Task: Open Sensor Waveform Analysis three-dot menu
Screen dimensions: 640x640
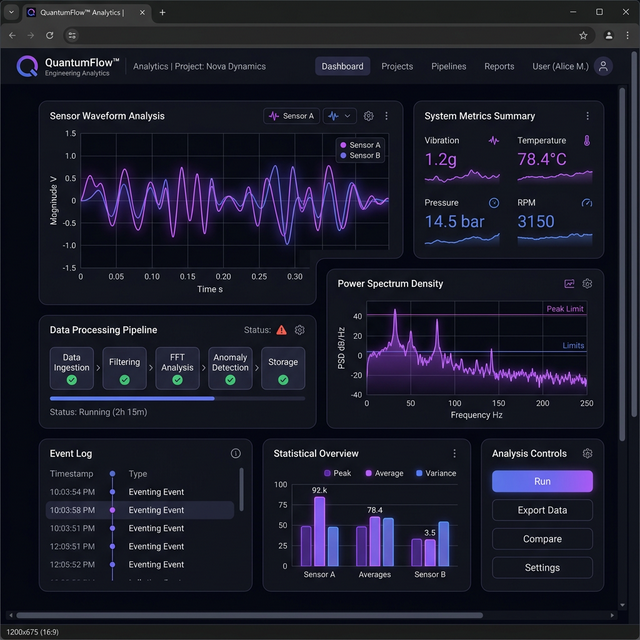Action: click(386, 116)
